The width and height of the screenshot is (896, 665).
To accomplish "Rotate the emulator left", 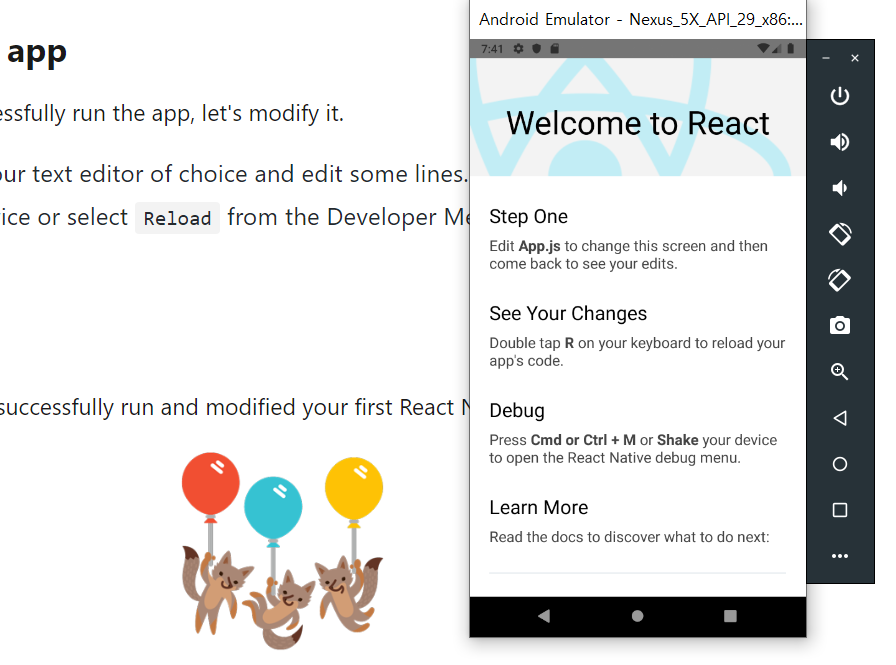I will (x=840, y=234).
